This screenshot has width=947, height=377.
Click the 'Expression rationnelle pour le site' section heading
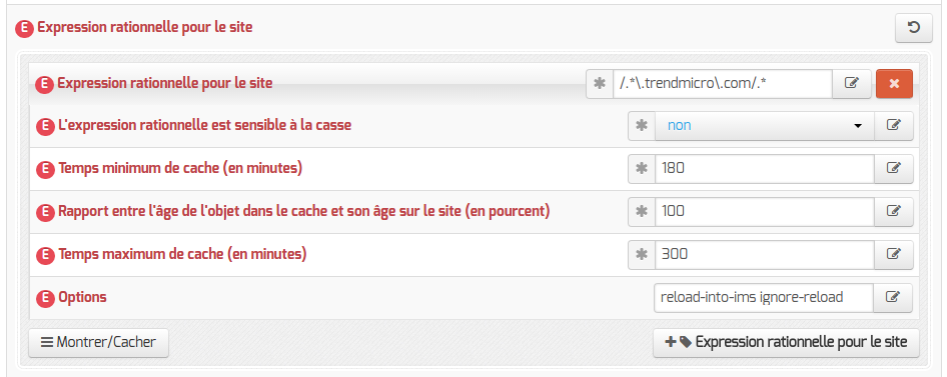(145, 28)
